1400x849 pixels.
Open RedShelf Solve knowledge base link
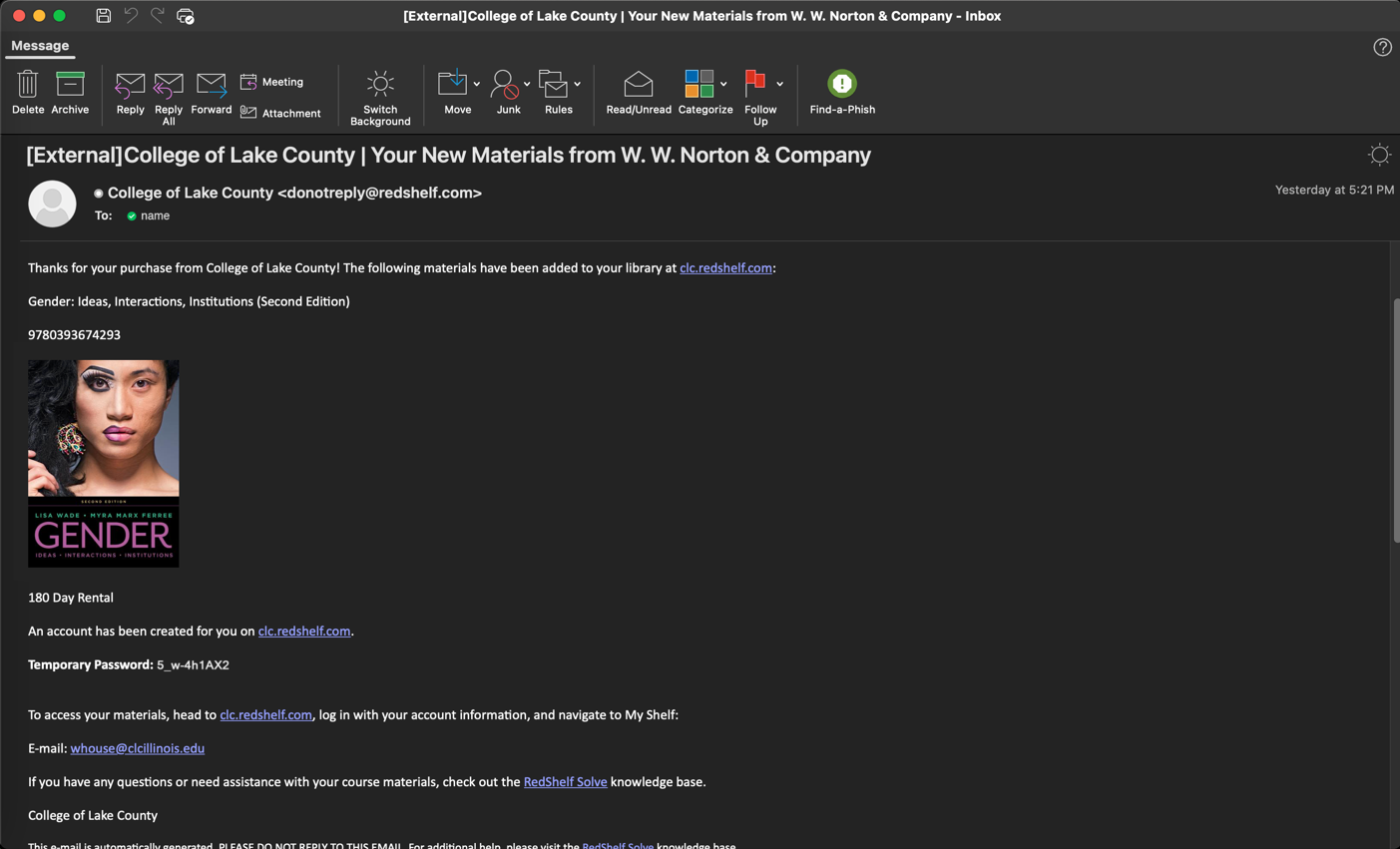pyautogui.click(x=565, y=781)
